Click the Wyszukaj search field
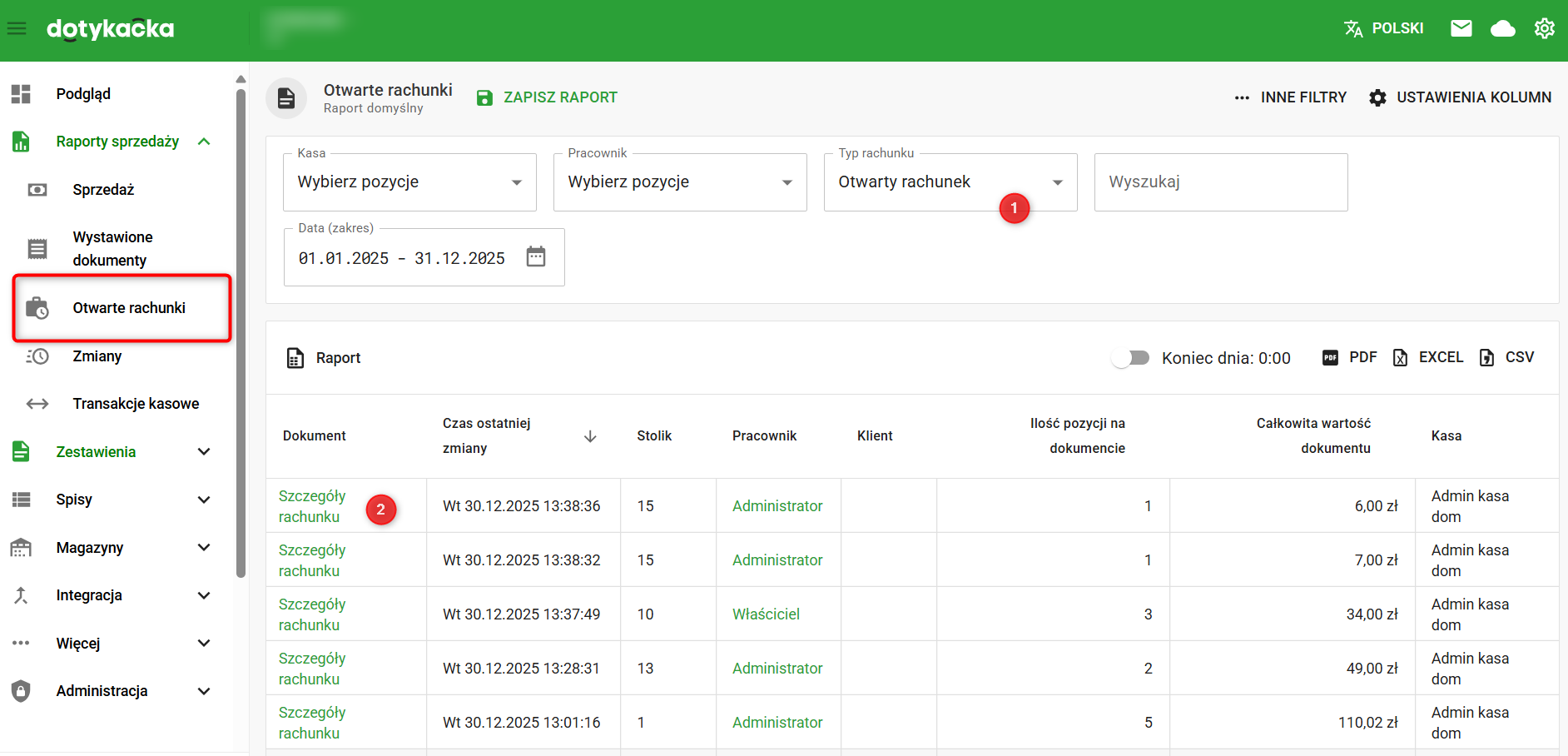This screenshot has height=756, width=1568. [1220, 182]
